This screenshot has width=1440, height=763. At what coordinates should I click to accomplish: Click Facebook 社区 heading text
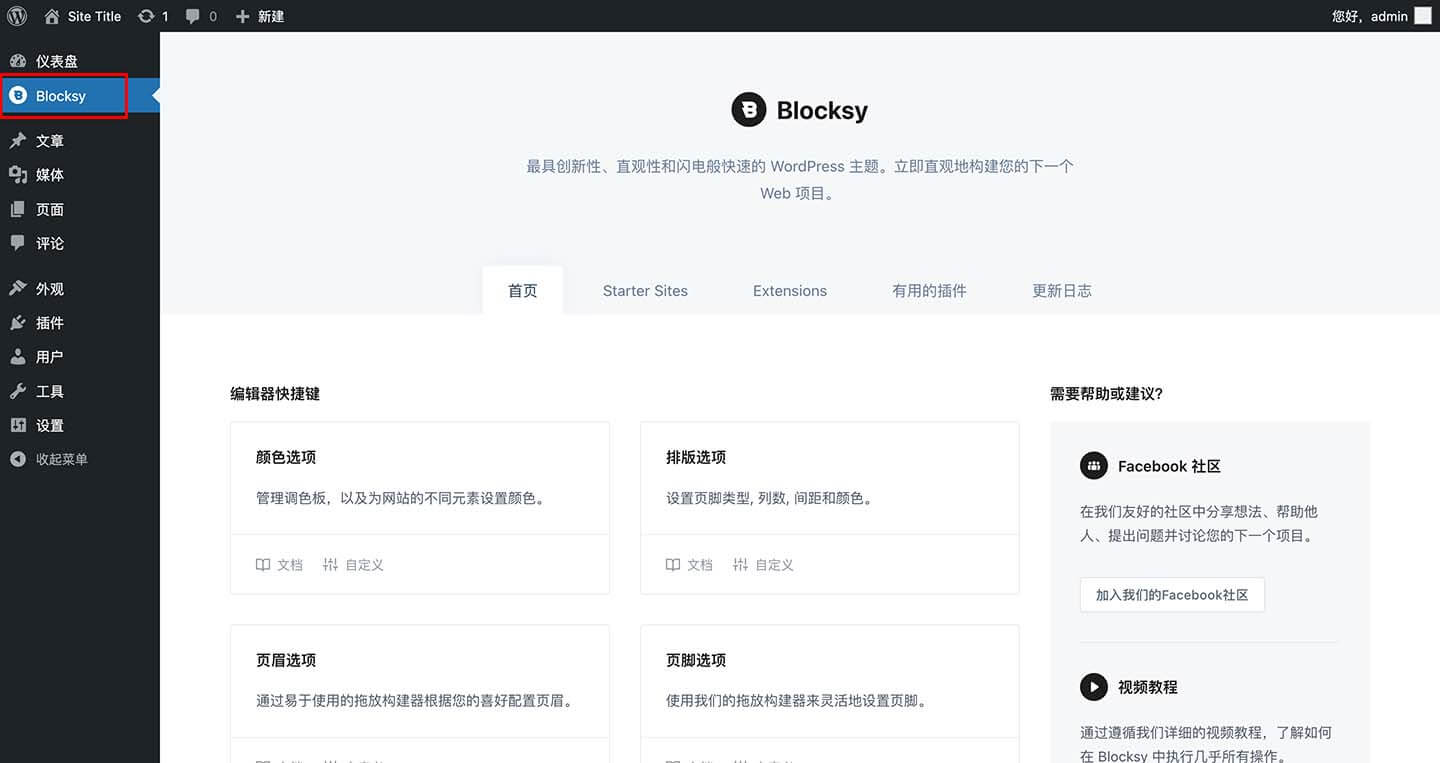(1169, 466)
